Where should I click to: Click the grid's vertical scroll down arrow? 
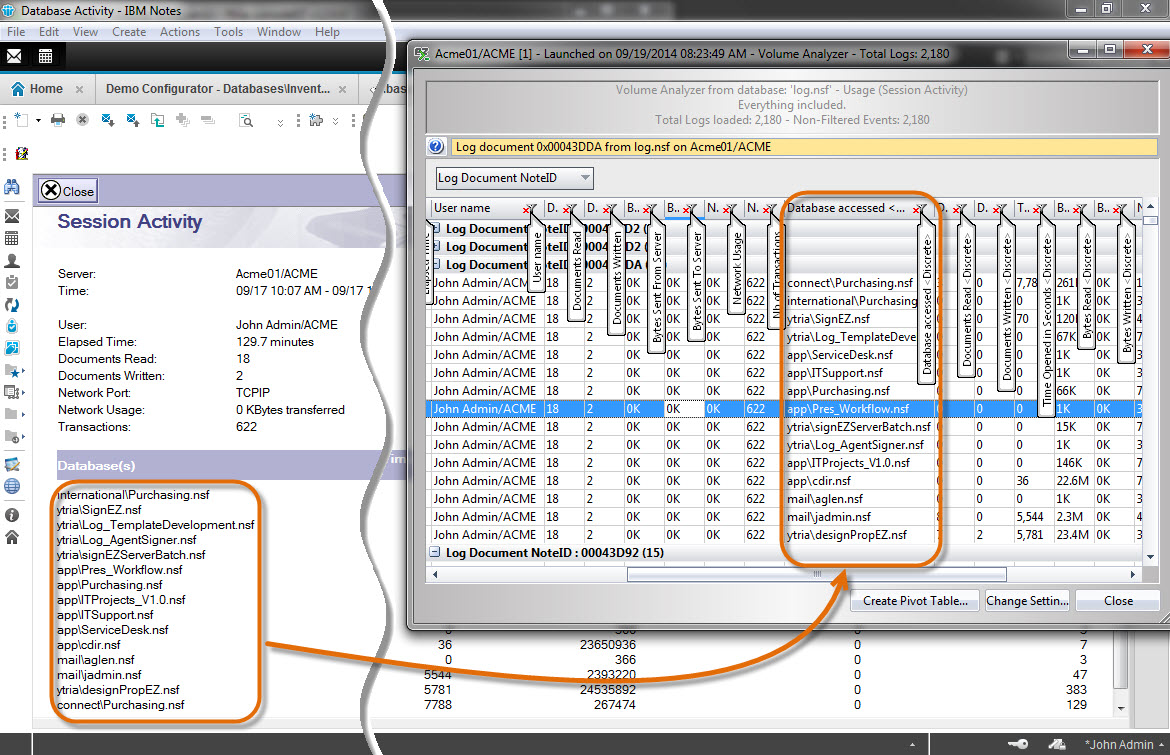point(1150,557)
